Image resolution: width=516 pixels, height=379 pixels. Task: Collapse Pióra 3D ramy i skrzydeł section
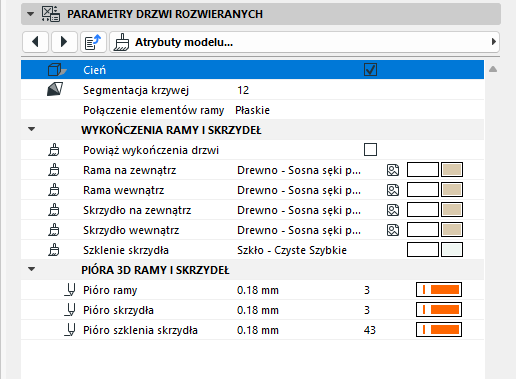pos(32,269)
